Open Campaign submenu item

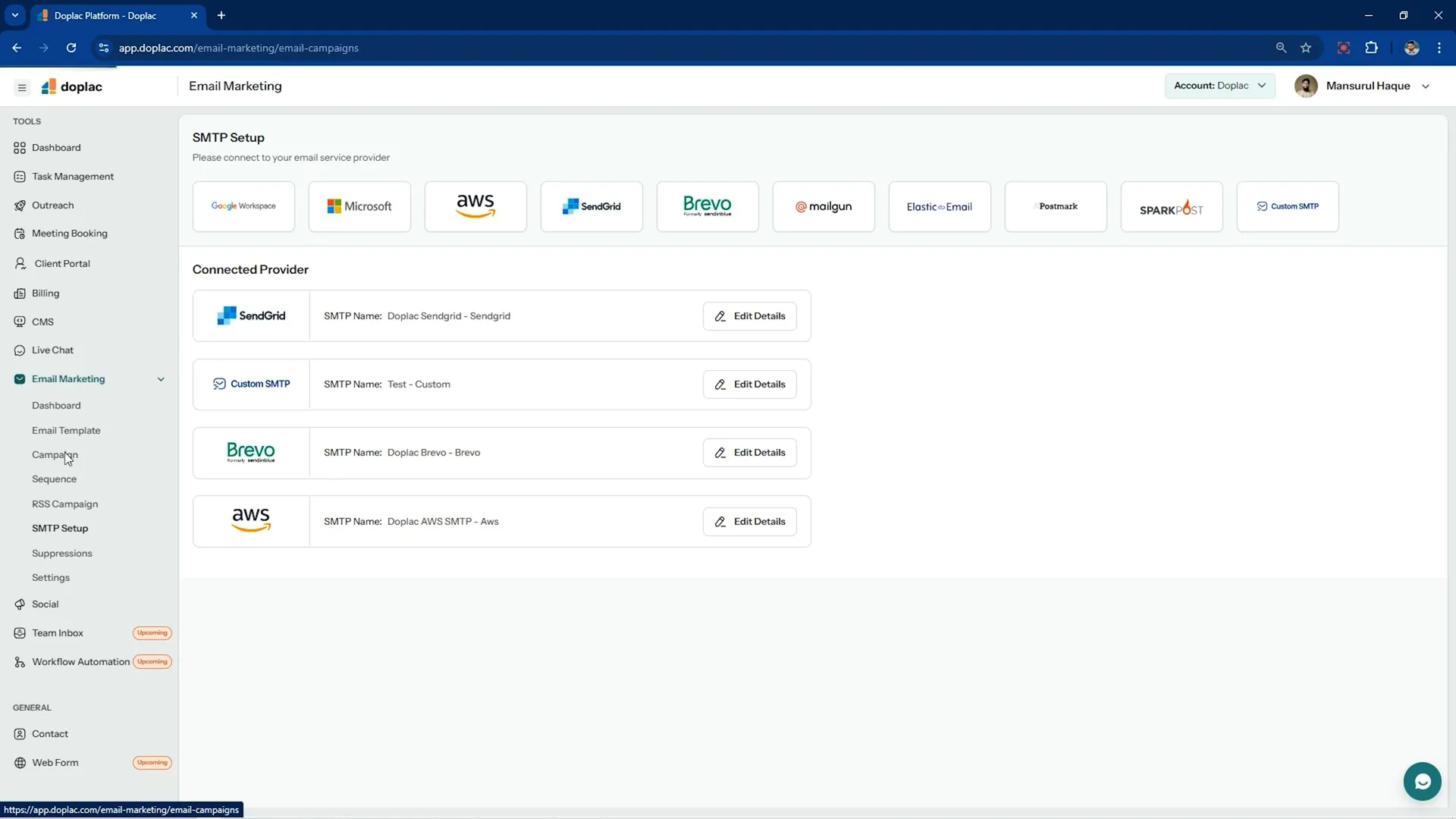pyautogui.click(x=55, y=455)
